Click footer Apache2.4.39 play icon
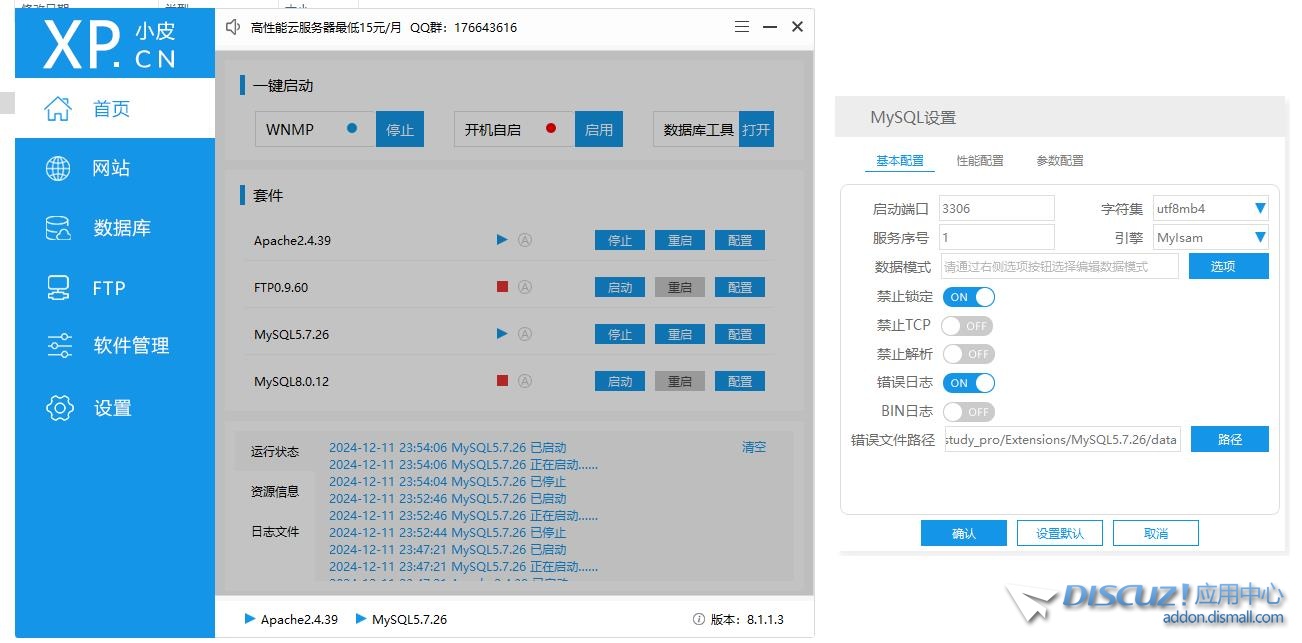 pyautogui.click(x=250, y=619)
